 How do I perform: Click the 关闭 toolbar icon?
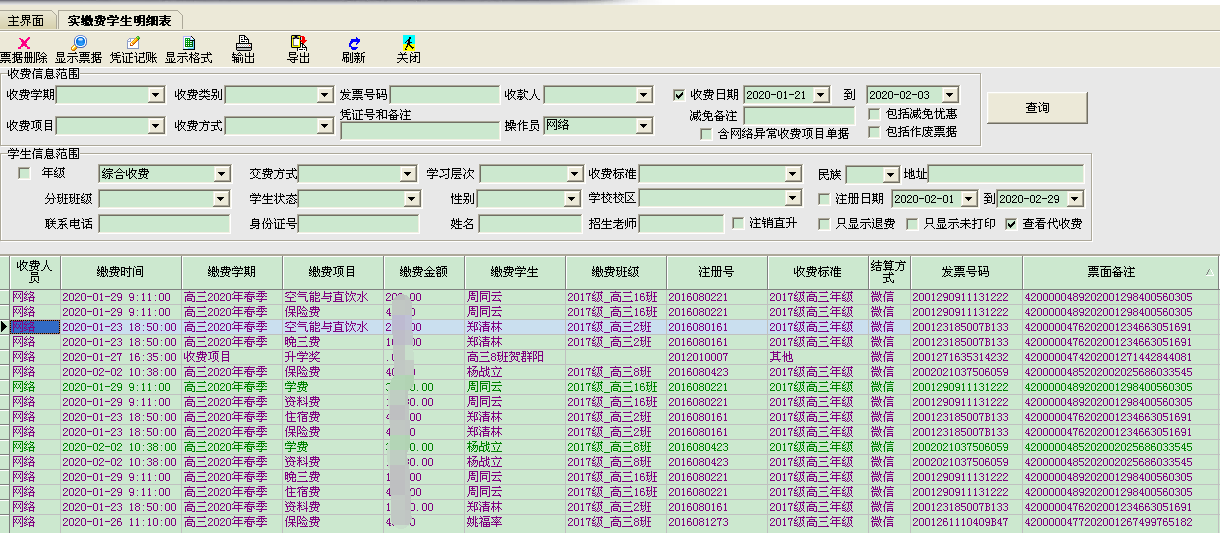click(408, 43)
